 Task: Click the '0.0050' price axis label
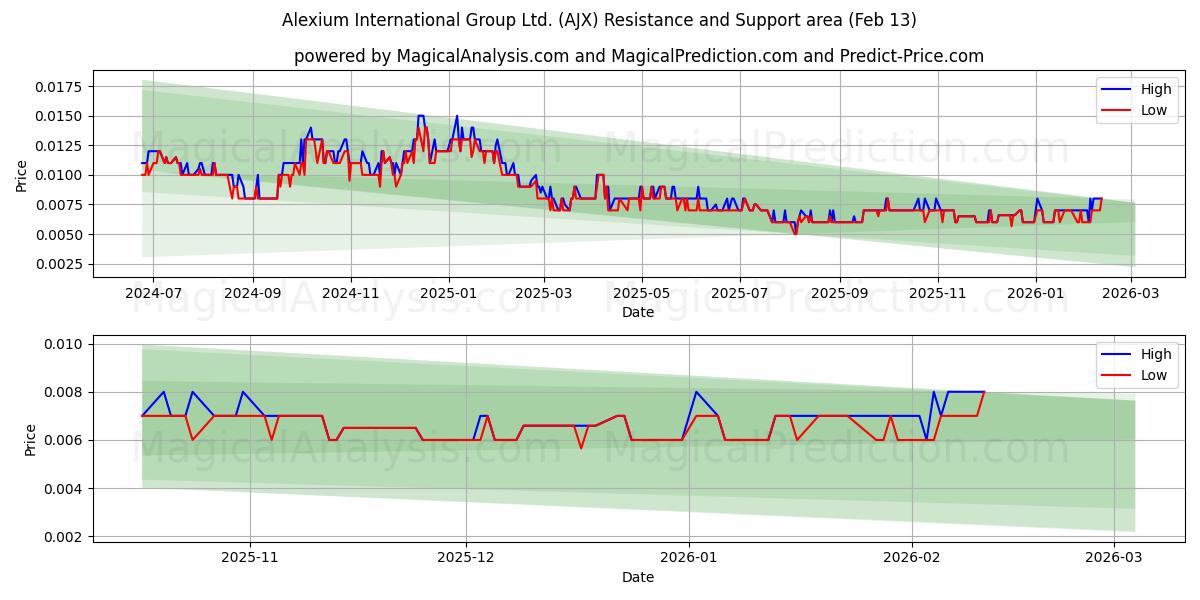coord(61,235)
